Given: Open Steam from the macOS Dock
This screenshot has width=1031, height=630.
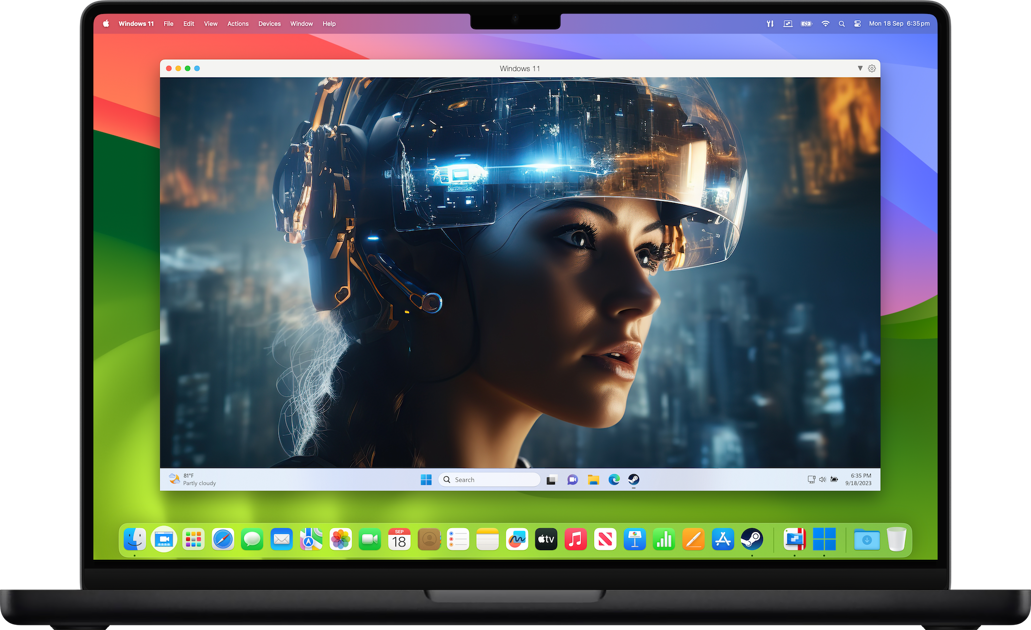Looking at the screenshot, I should 752,540.
